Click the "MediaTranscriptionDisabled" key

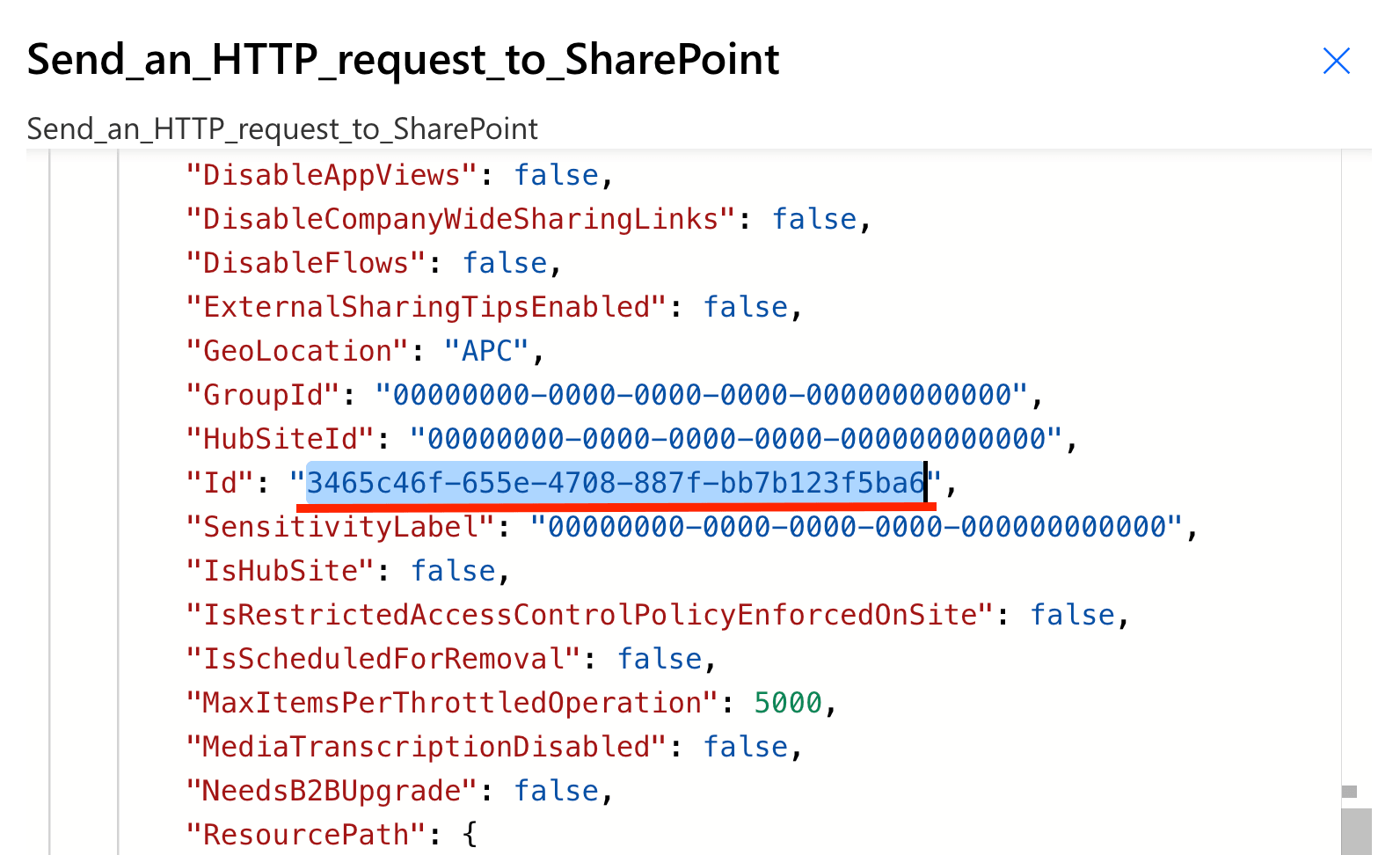coord(427,747)
